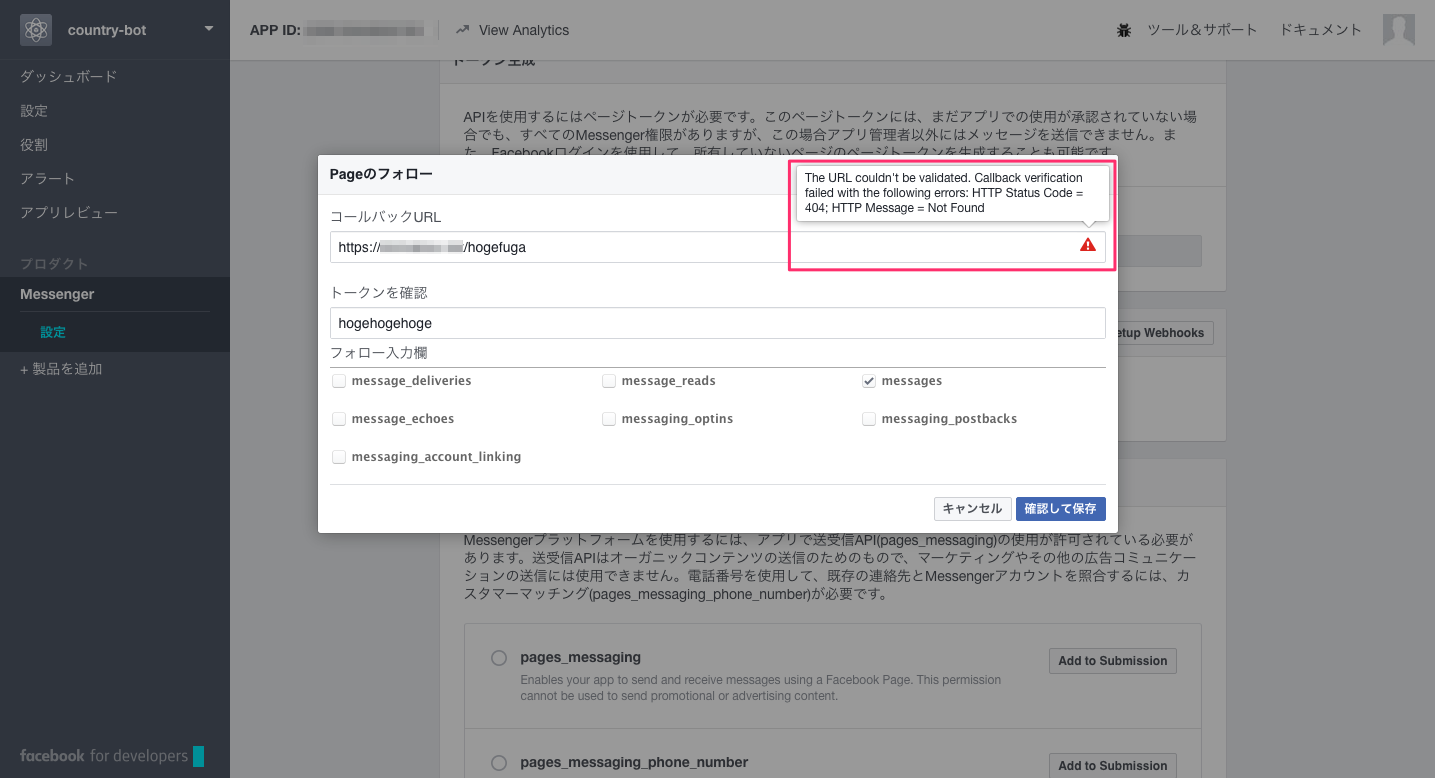Click Add to Submission for pages_messaging
Viewport: 1435px width, 778px height.
1112,660
